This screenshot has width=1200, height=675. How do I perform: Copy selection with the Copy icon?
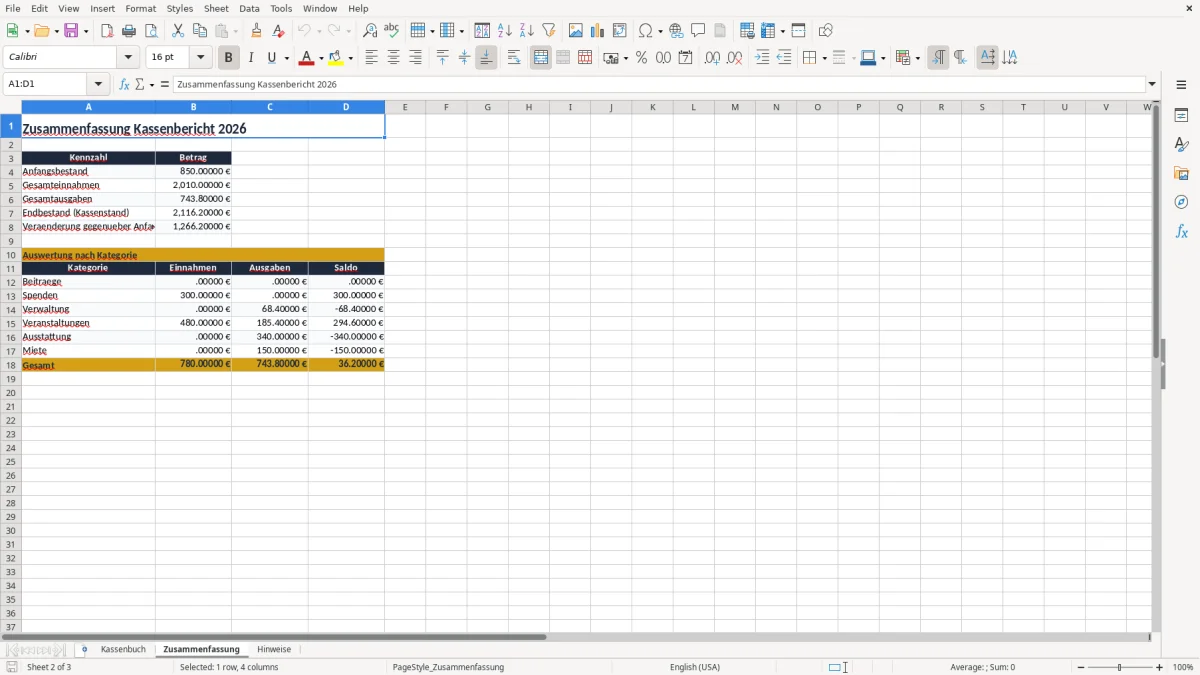click(x=200, y=31)
